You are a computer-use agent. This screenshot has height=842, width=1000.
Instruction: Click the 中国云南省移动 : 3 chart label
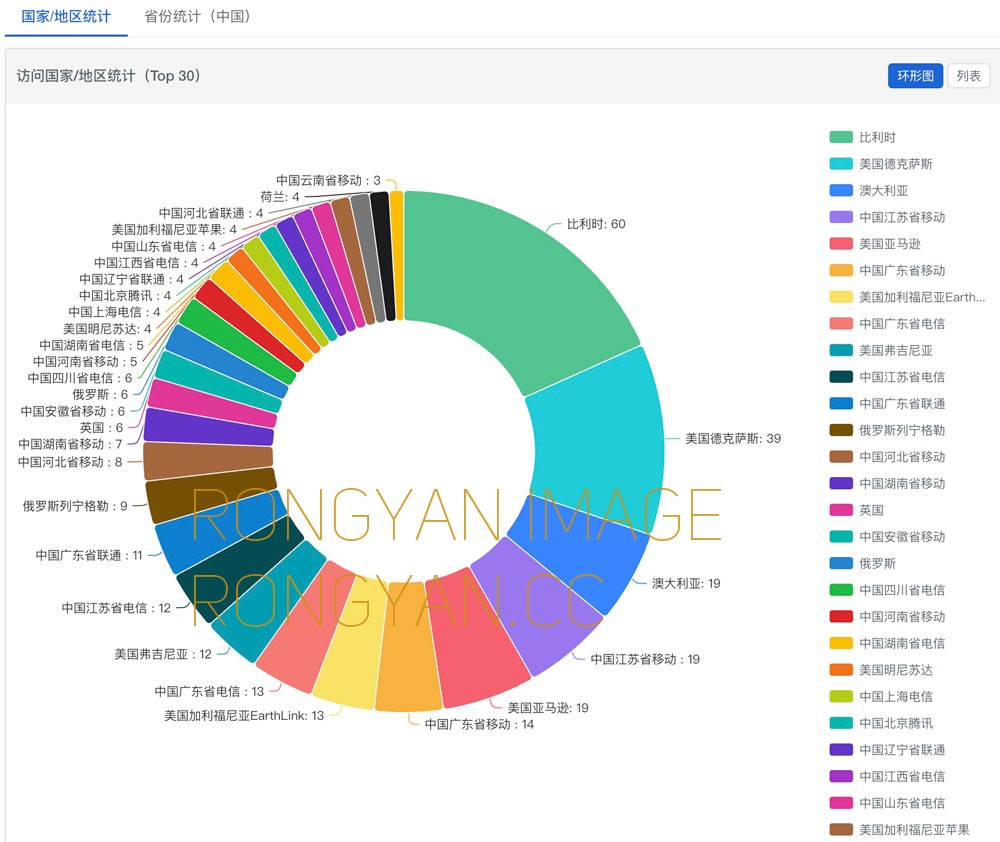pyautogui.click(x=328, y=180)
